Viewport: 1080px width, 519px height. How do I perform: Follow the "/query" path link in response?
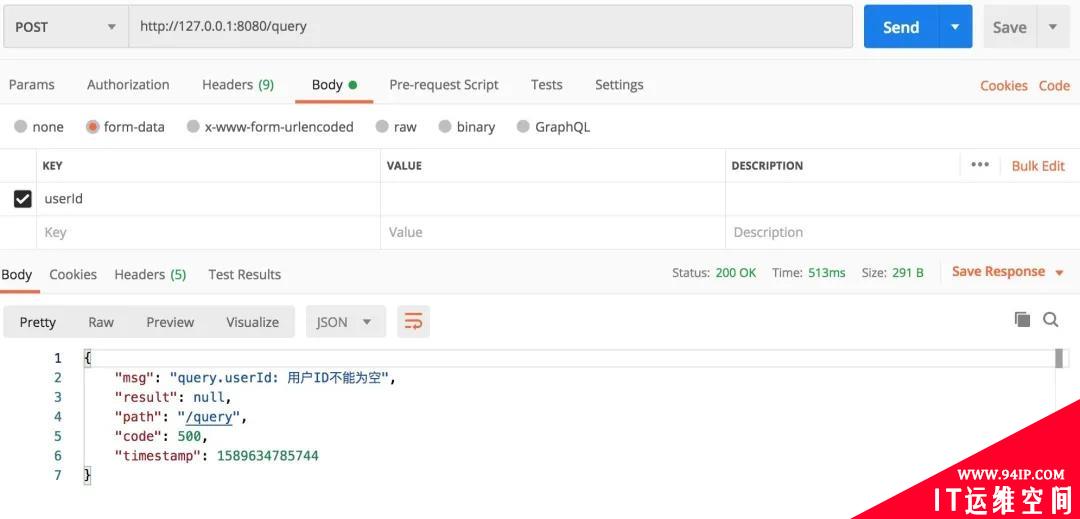tap(209, 416)
